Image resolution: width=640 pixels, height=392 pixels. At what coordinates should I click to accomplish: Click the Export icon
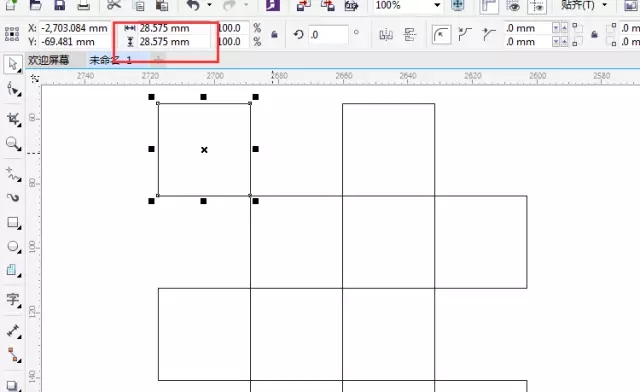click(327, 5)
